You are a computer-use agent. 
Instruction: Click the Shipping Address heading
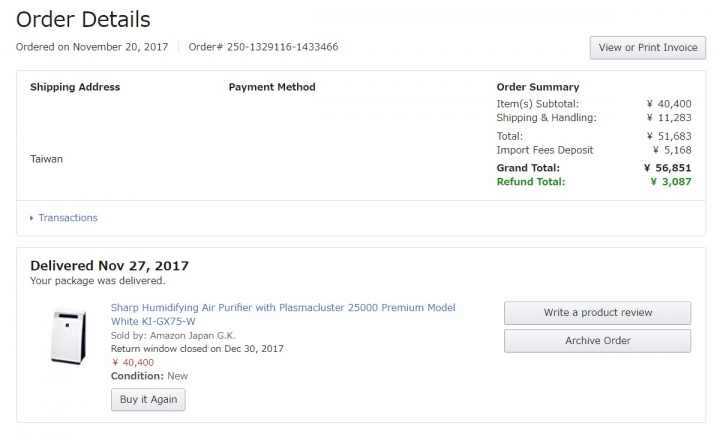click(75, 87)
